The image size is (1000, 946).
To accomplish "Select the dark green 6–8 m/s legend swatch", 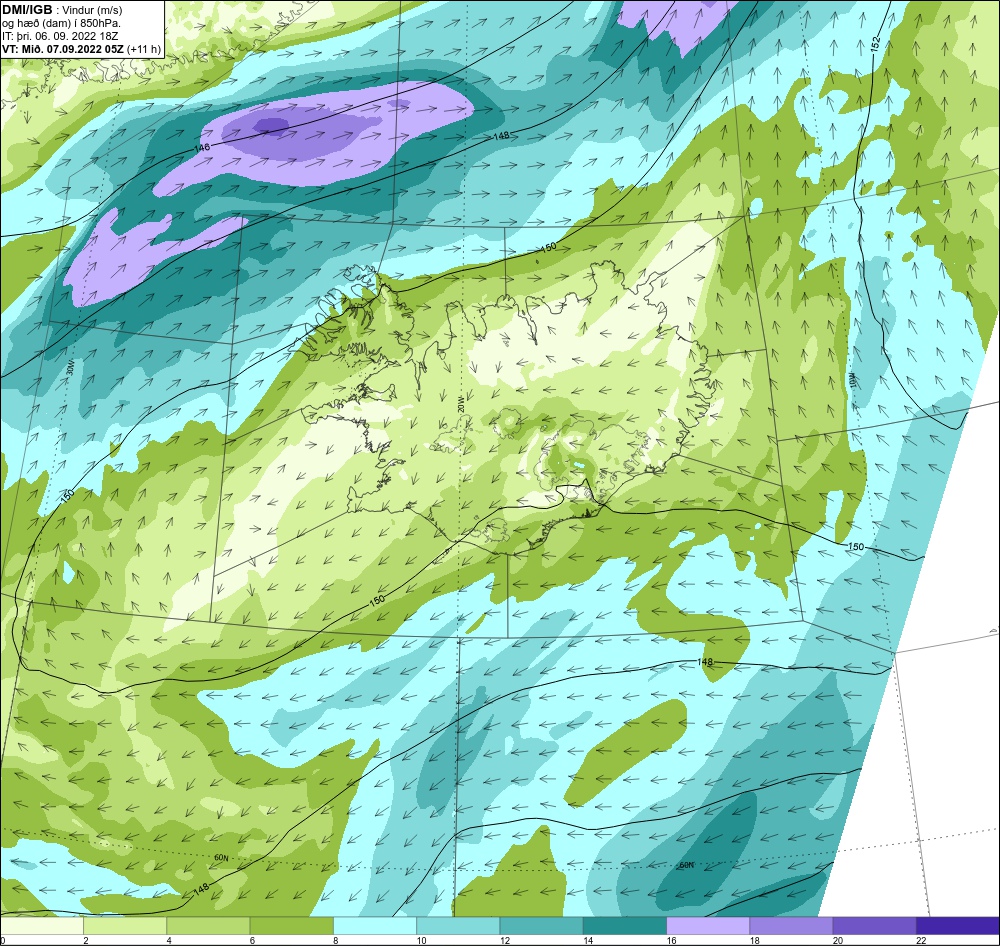I will coord(291,925).
